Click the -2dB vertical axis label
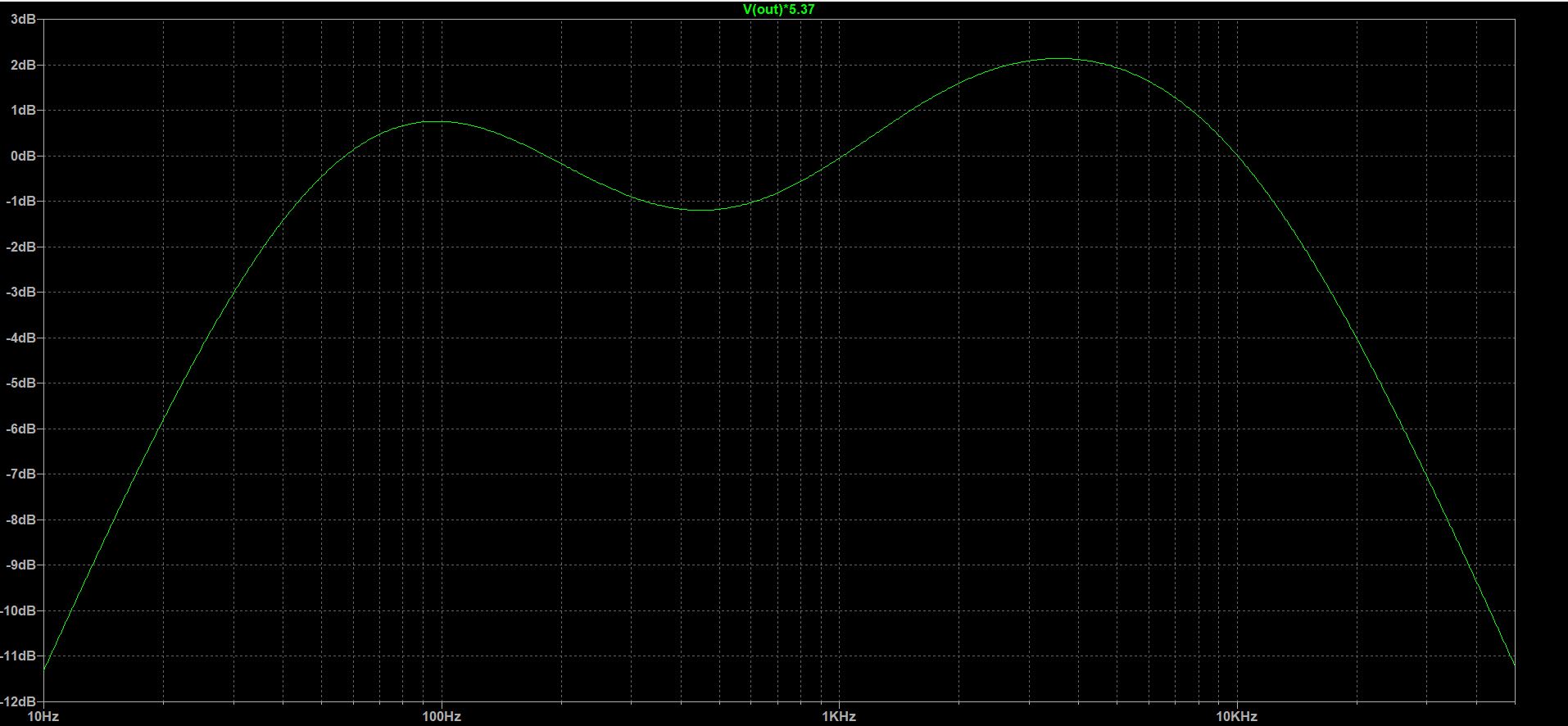Screen dimensions: 1568x726 pyautogui.click(x=20, y=247)
